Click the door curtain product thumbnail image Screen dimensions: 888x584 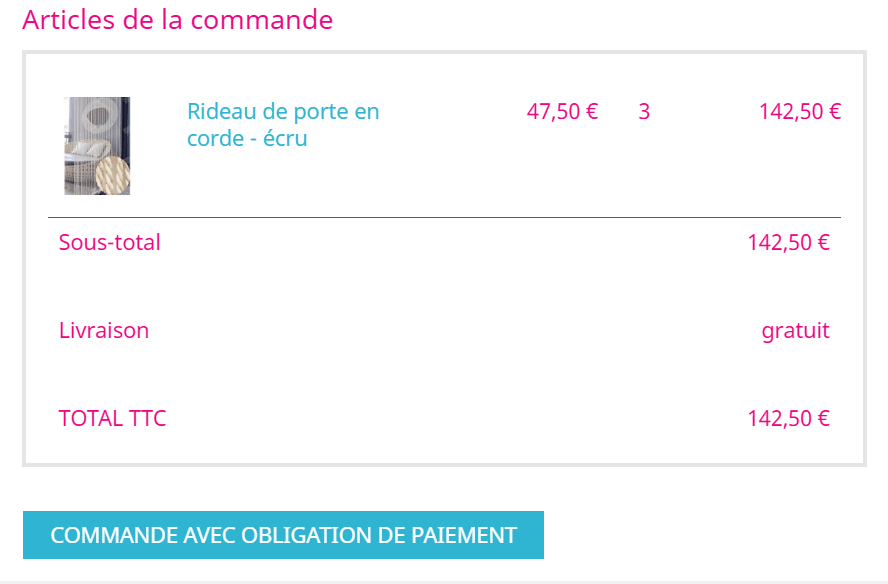click(x=96, y=145)
